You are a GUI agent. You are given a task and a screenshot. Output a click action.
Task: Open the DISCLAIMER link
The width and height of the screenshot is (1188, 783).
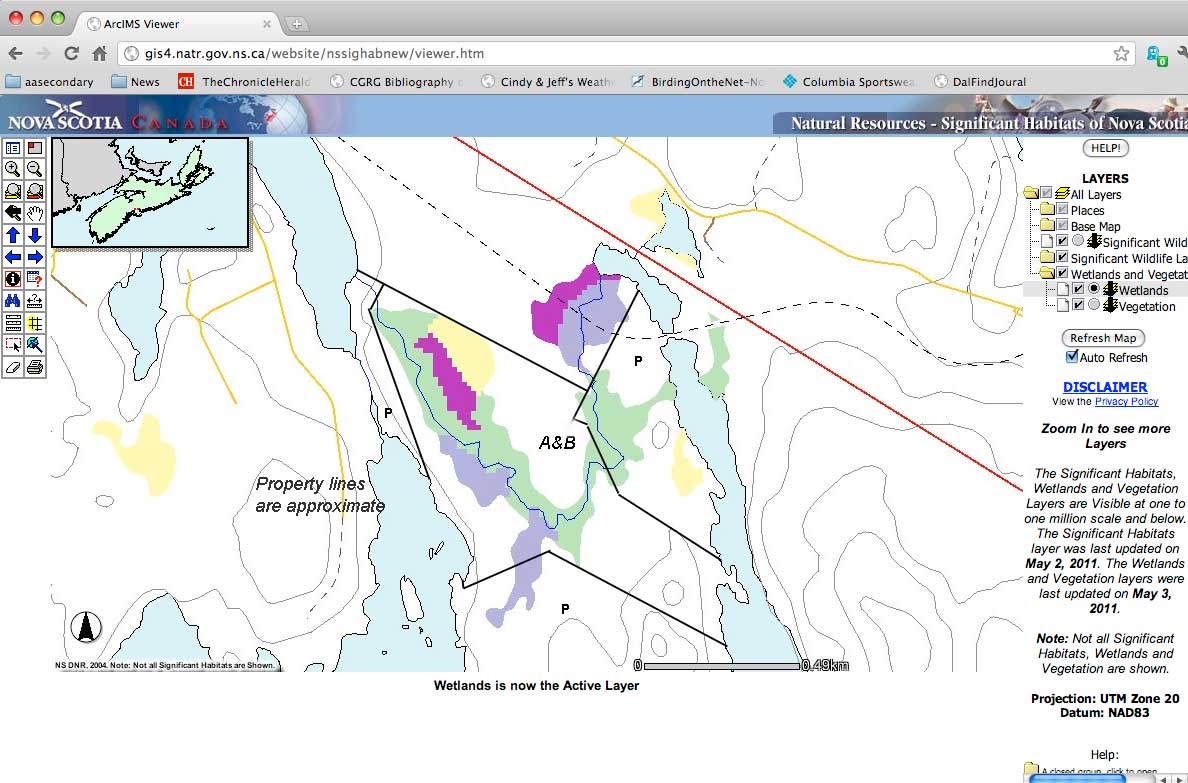[x=1105, y=387]
